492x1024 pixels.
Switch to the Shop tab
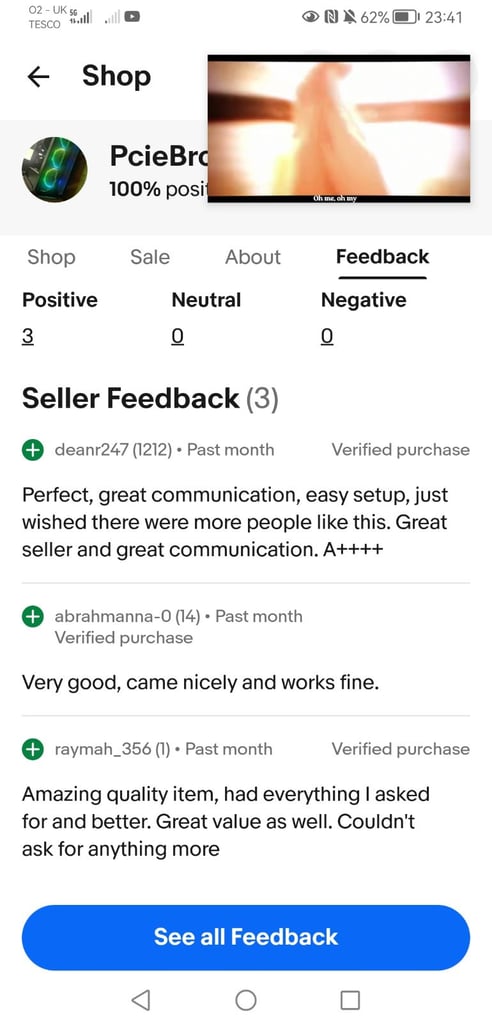tap(51, 257)
